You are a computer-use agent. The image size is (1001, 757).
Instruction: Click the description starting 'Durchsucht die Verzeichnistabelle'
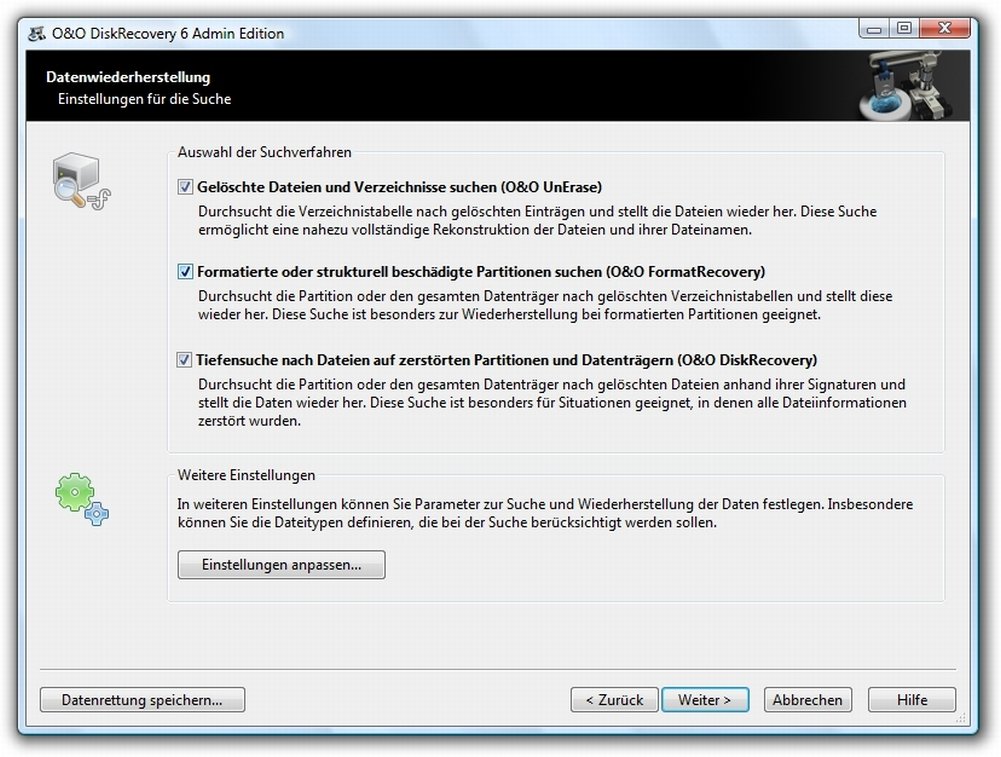pos(538,221)
